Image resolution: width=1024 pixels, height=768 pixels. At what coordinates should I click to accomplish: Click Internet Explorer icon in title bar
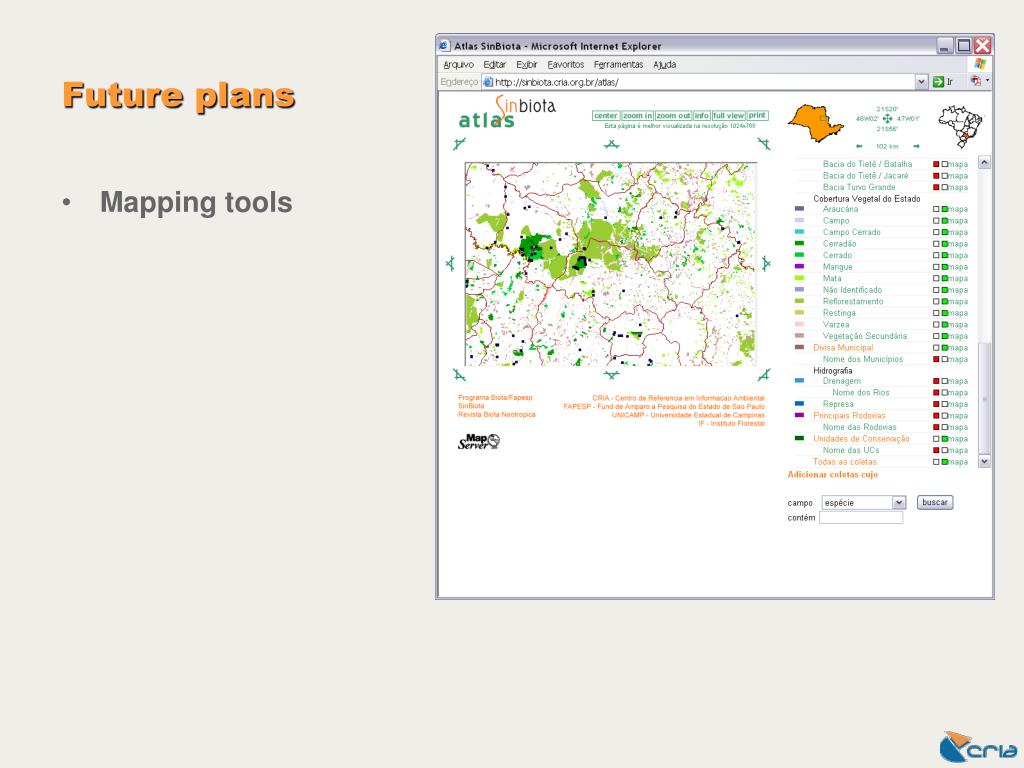click(444, 46)
